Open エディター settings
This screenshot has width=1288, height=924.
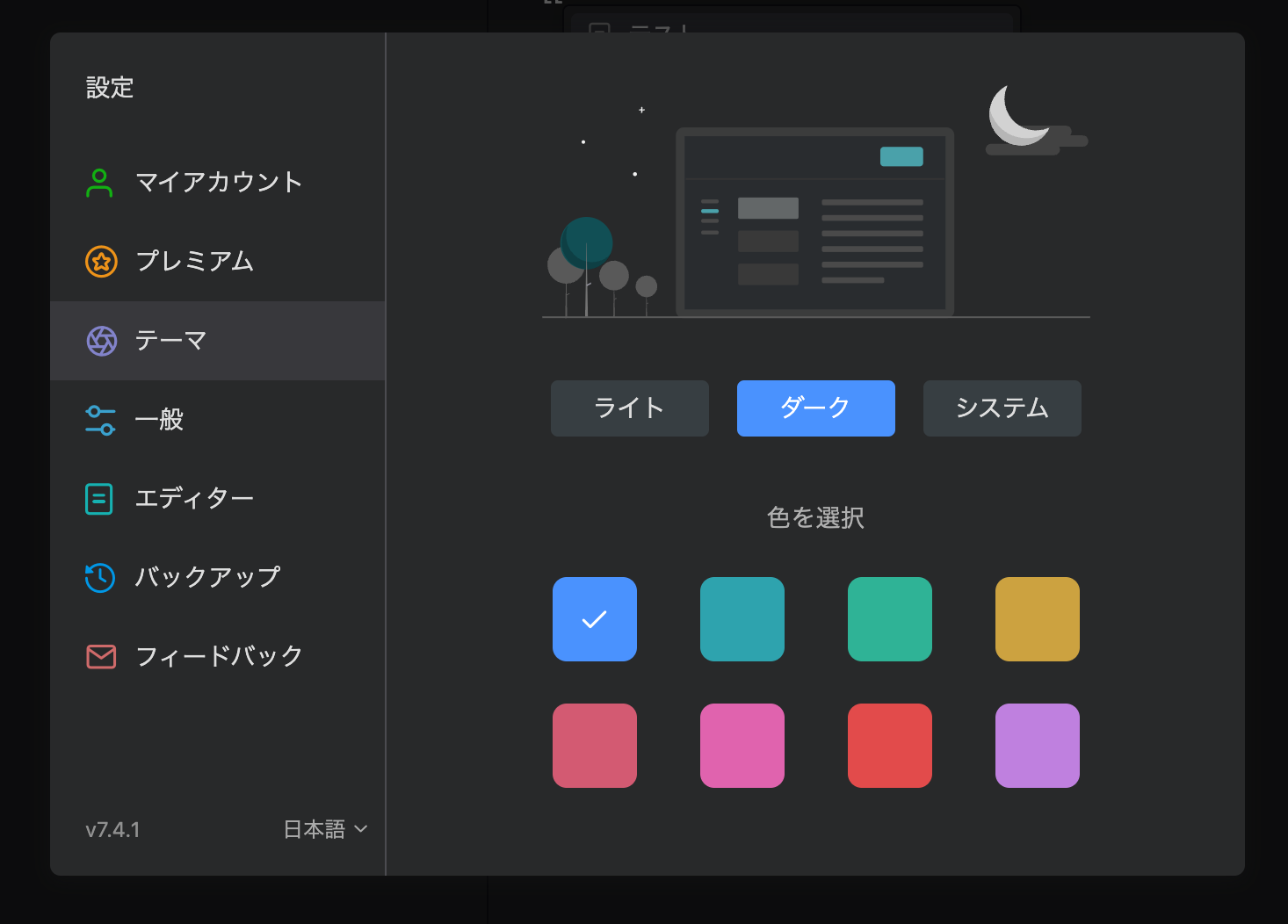click(193, 499)
